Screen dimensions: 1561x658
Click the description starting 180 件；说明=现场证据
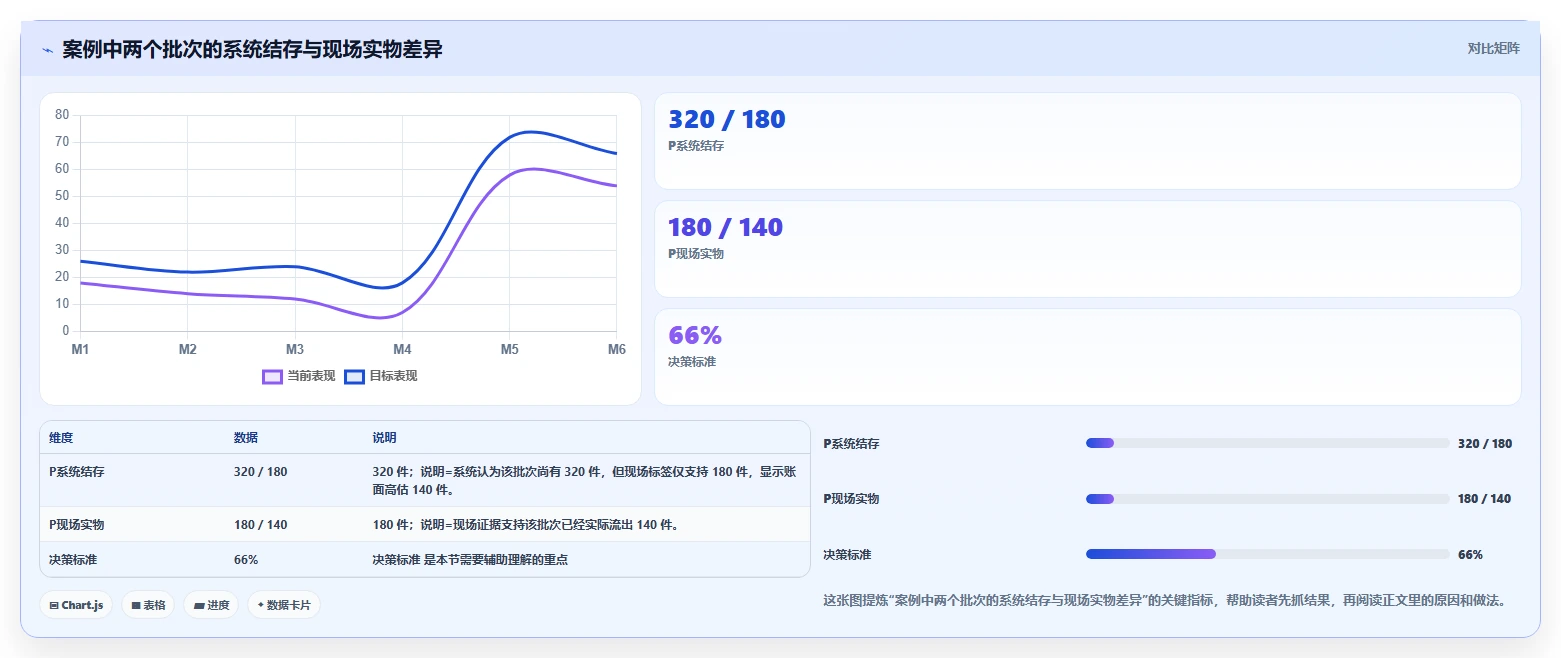click(526, 525)
